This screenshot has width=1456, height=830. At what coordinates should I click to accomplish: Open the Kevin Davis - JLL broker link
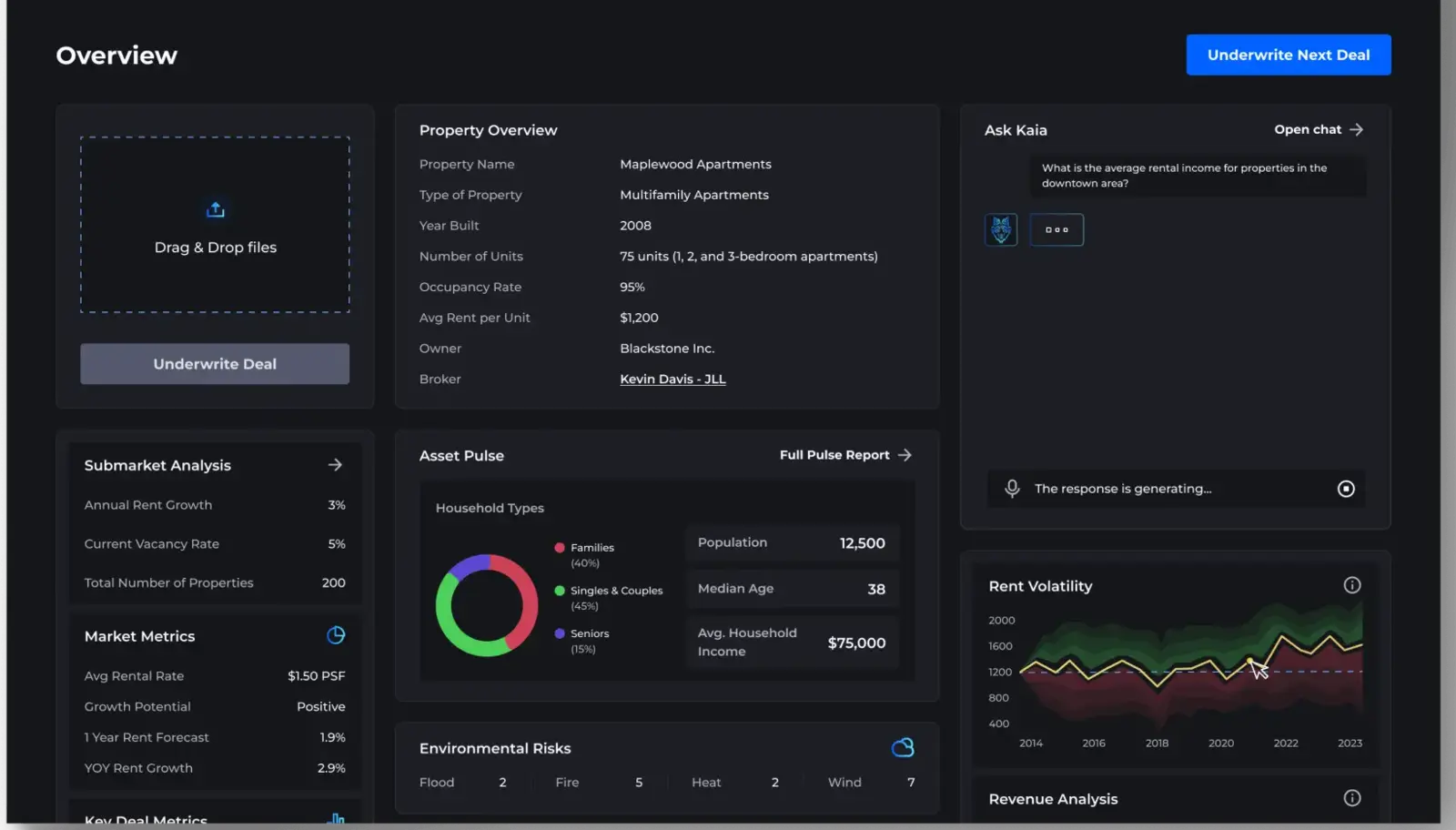pos(672,380)
